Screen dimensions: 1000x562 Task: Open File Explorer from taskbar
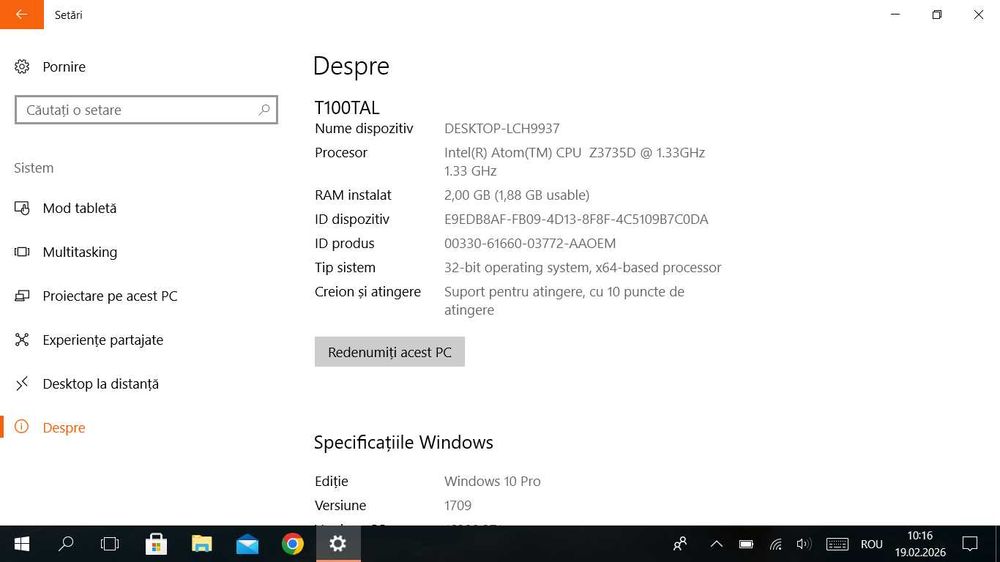202,544
